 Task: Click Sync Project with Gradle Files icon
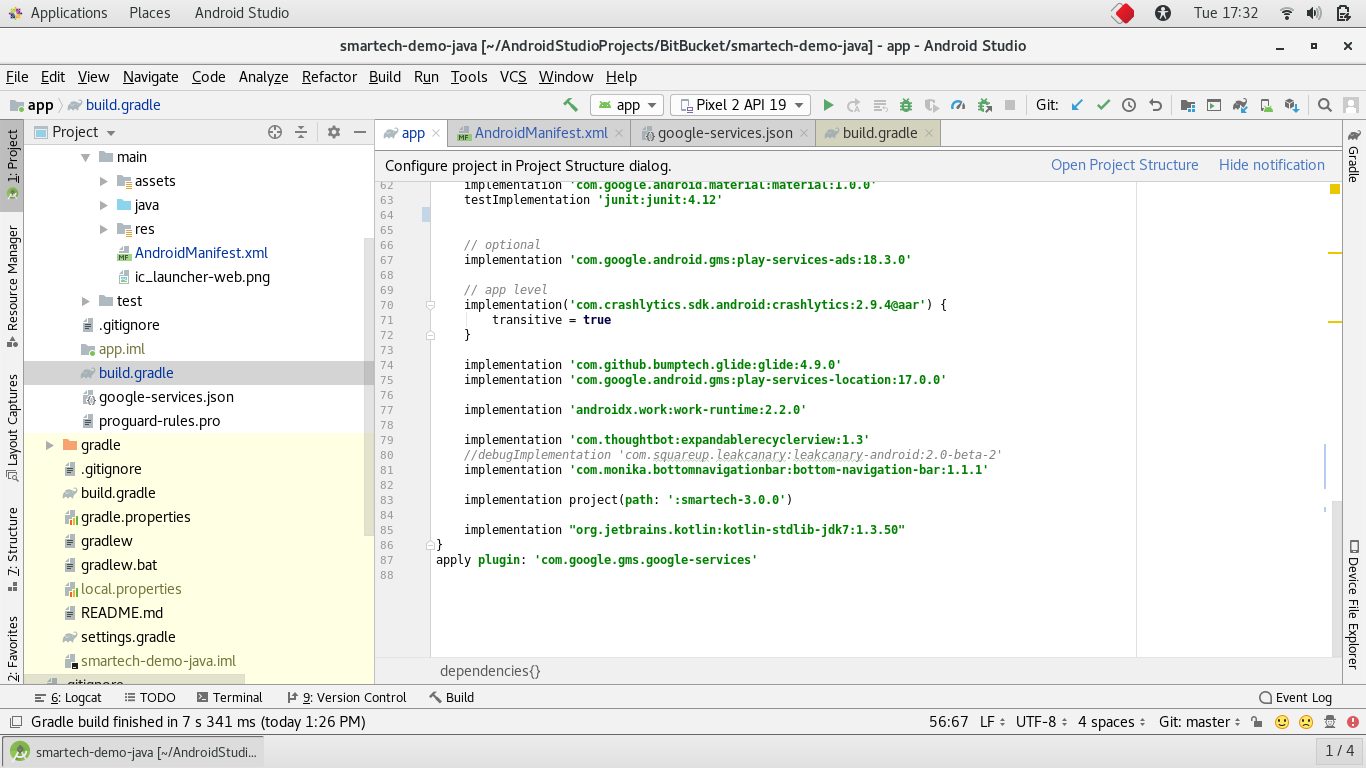pyautogui.click(x=1240, y=105)
